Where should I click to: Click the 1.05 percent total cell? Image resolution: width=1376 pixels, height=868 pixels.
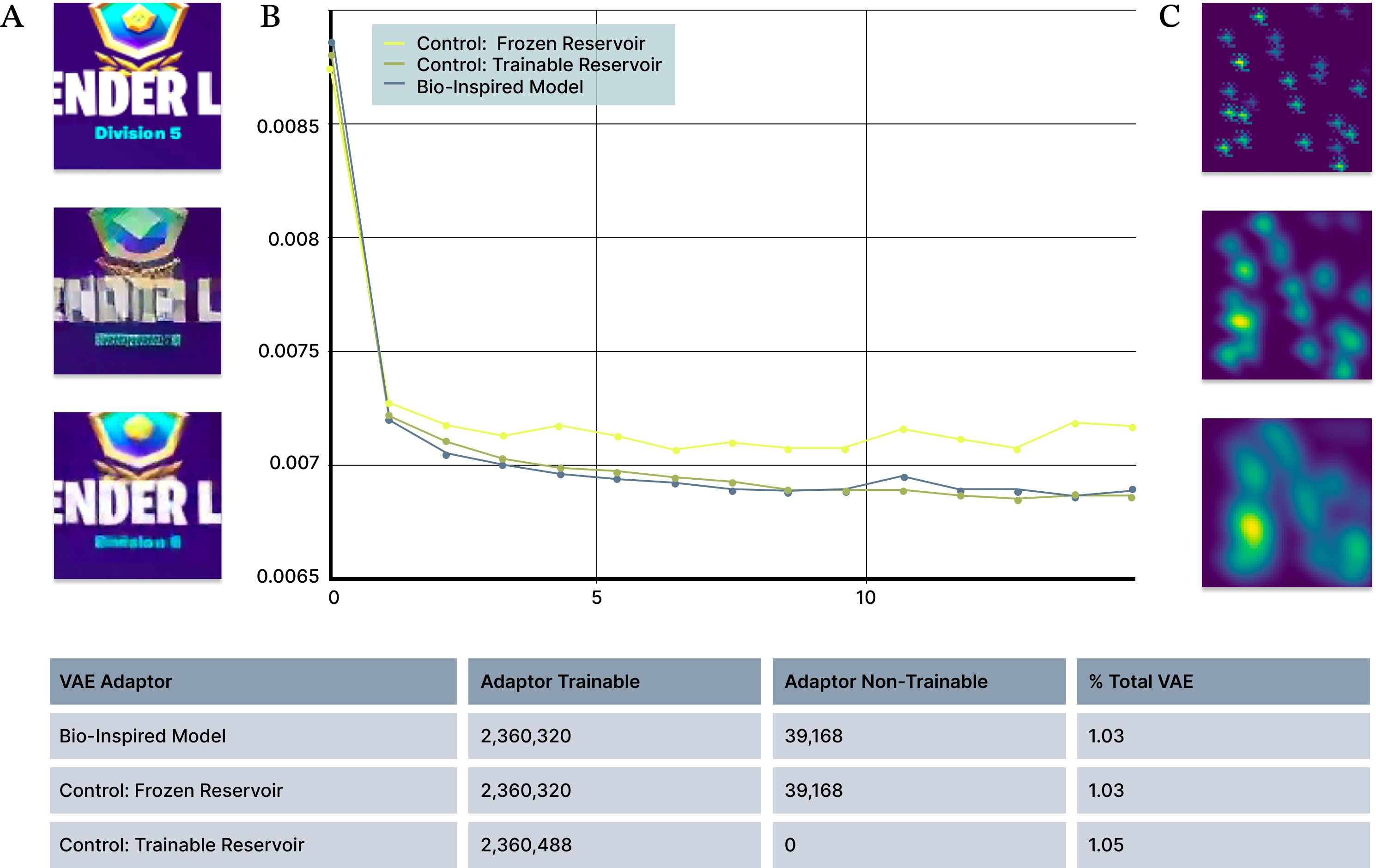[1106, 844]
